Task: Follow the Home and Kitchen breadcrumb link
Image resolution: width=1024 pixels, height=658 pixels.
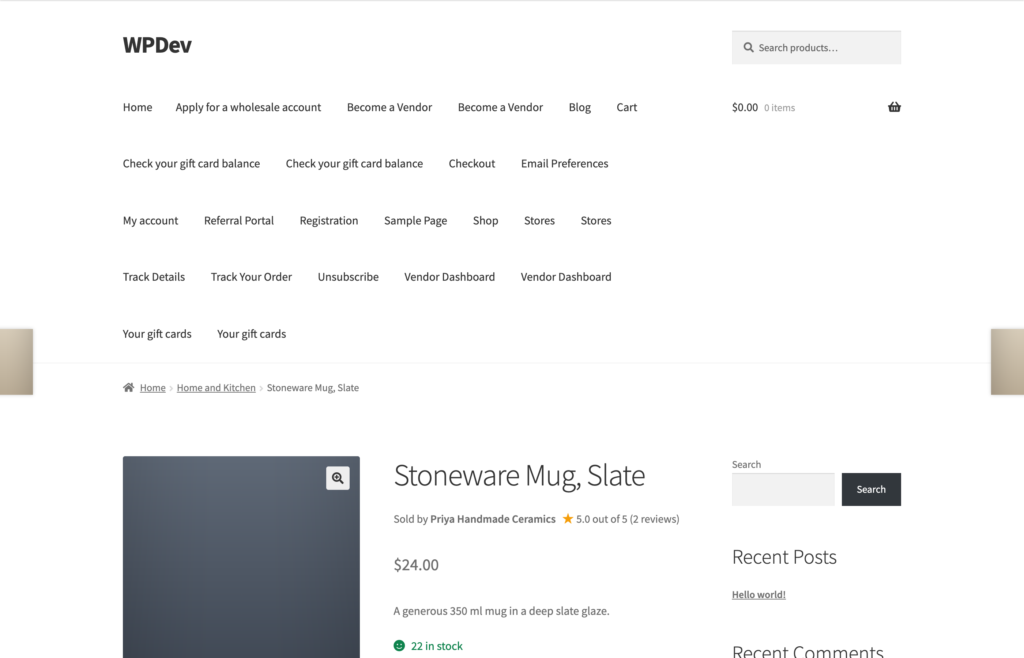Action: point(216,388)
